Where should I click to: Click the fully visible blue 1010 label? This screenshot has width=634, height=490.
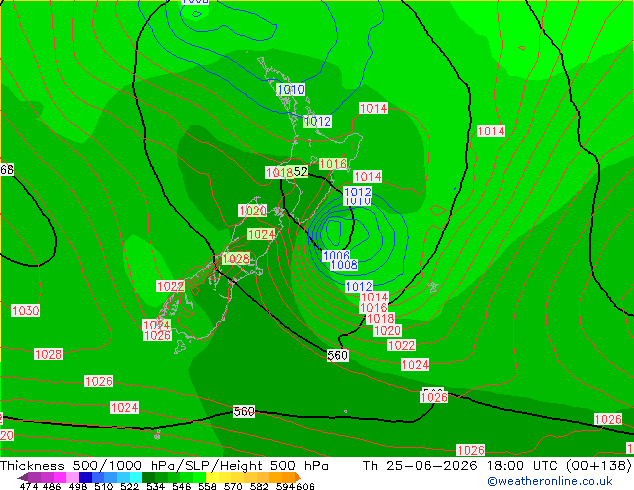tap(291, 89)
